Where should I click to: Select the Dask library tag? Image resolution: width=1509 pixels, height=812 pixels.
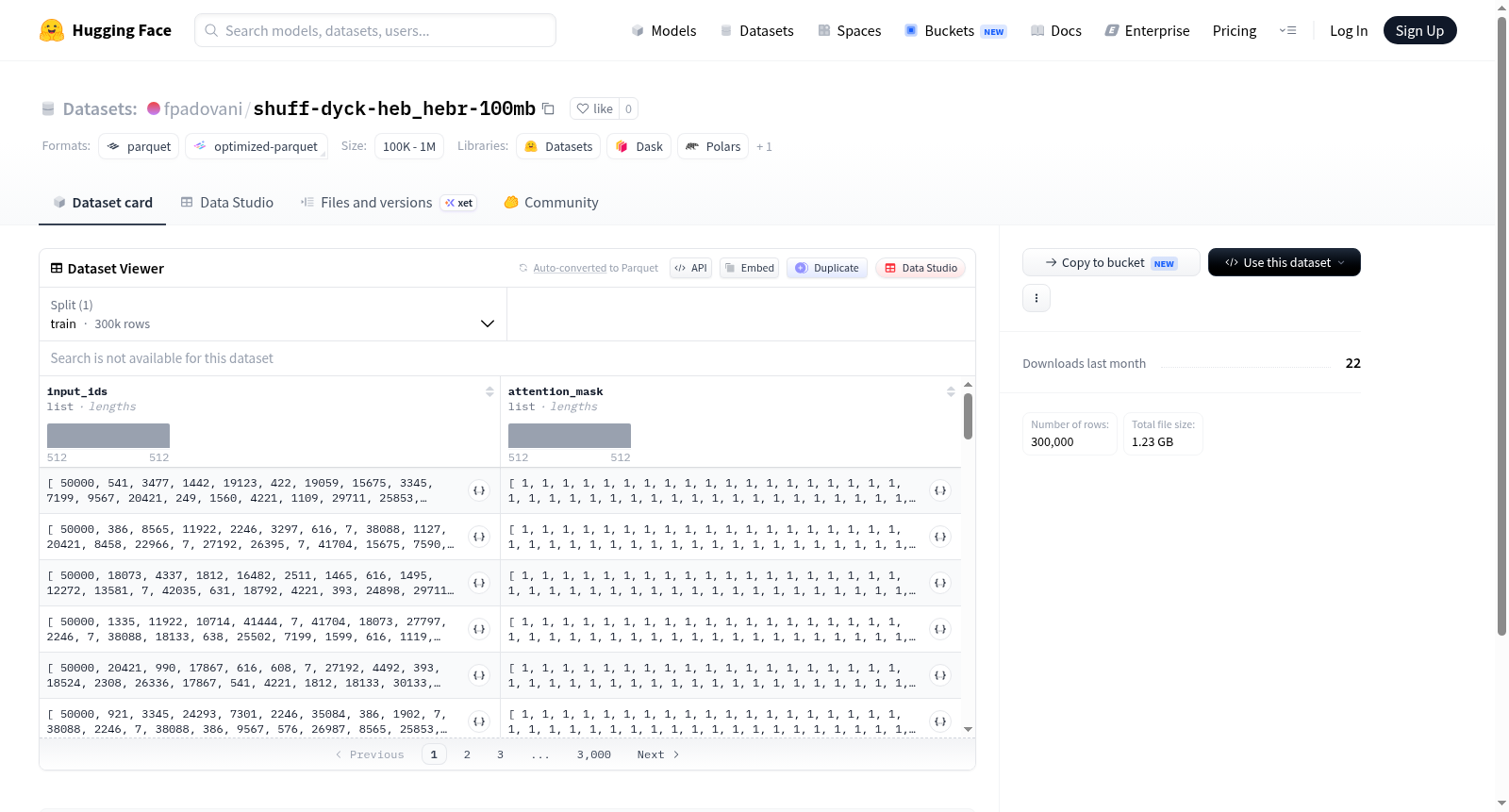pyautogui.click(x=638, y=146)
